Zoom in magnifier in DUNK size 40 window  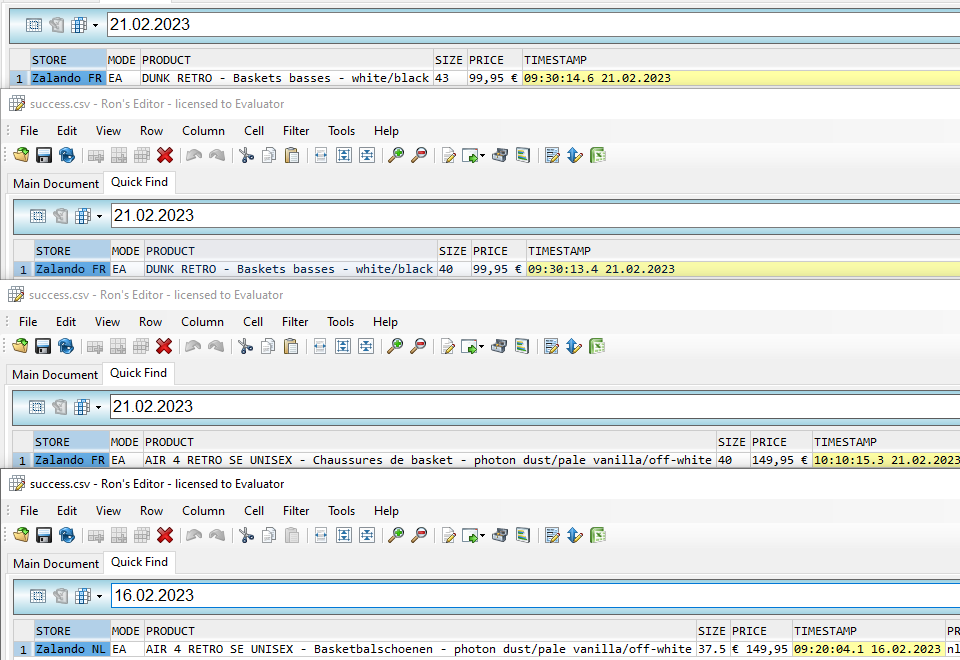[396, 156]
